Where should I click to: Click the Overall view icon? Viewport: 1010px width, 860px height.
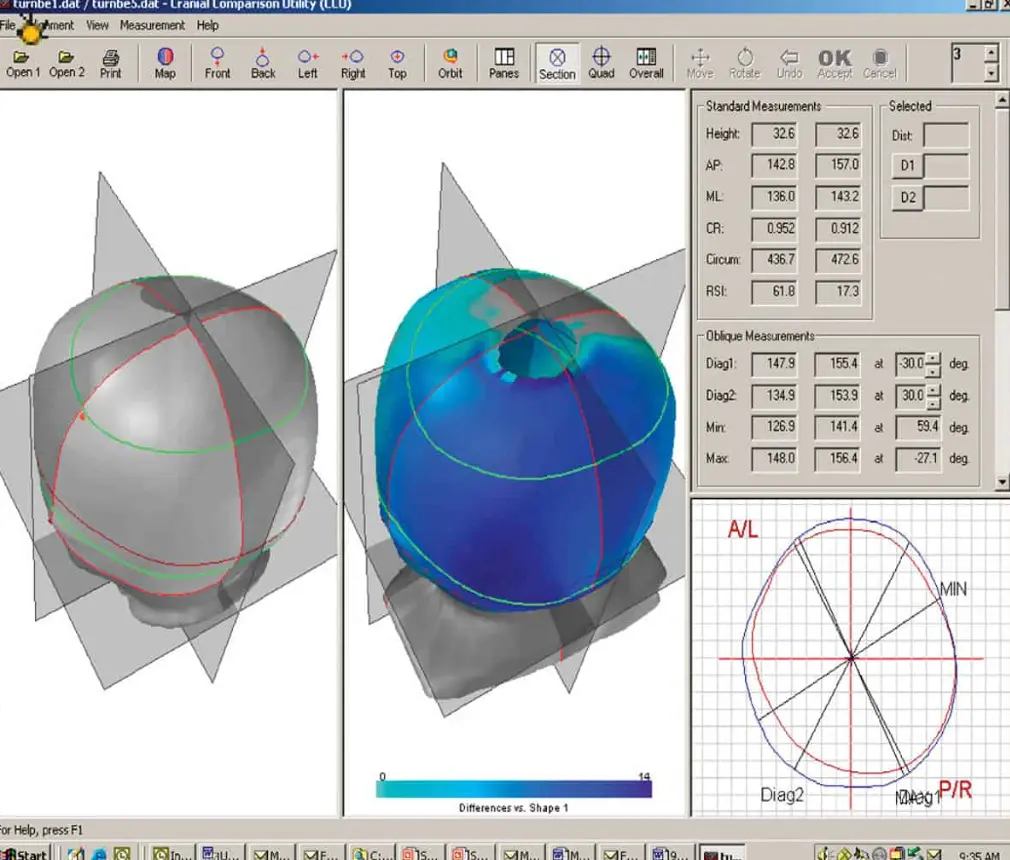[x=646, y=62]
